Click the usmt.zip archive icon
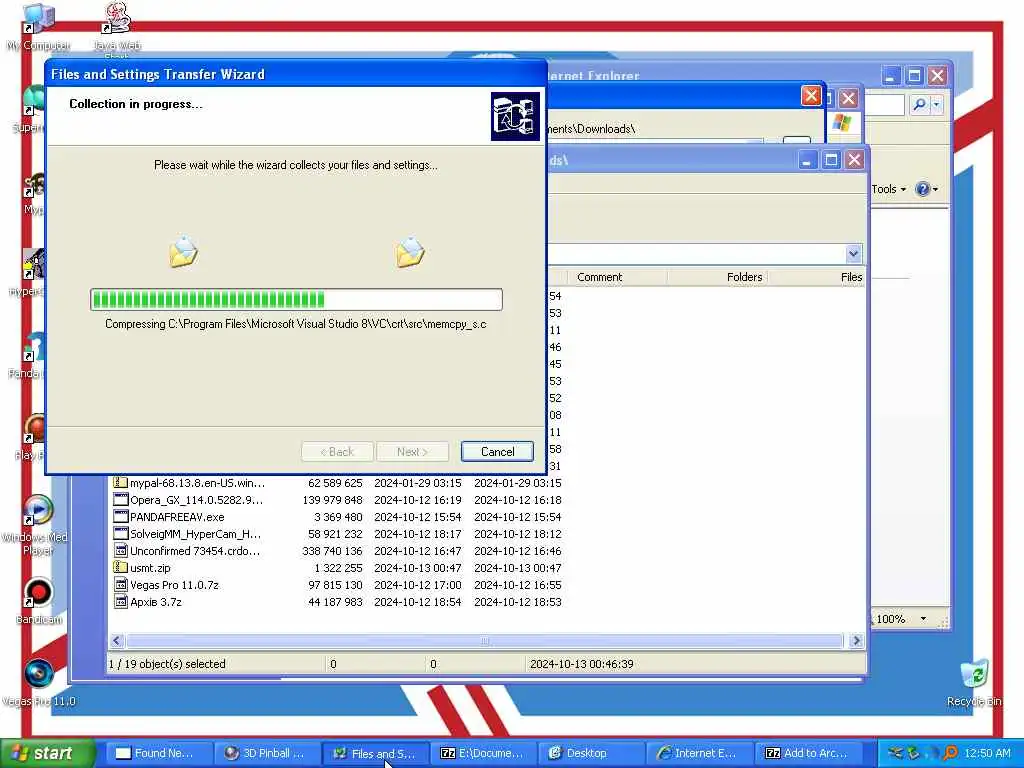 pos(120,568)
